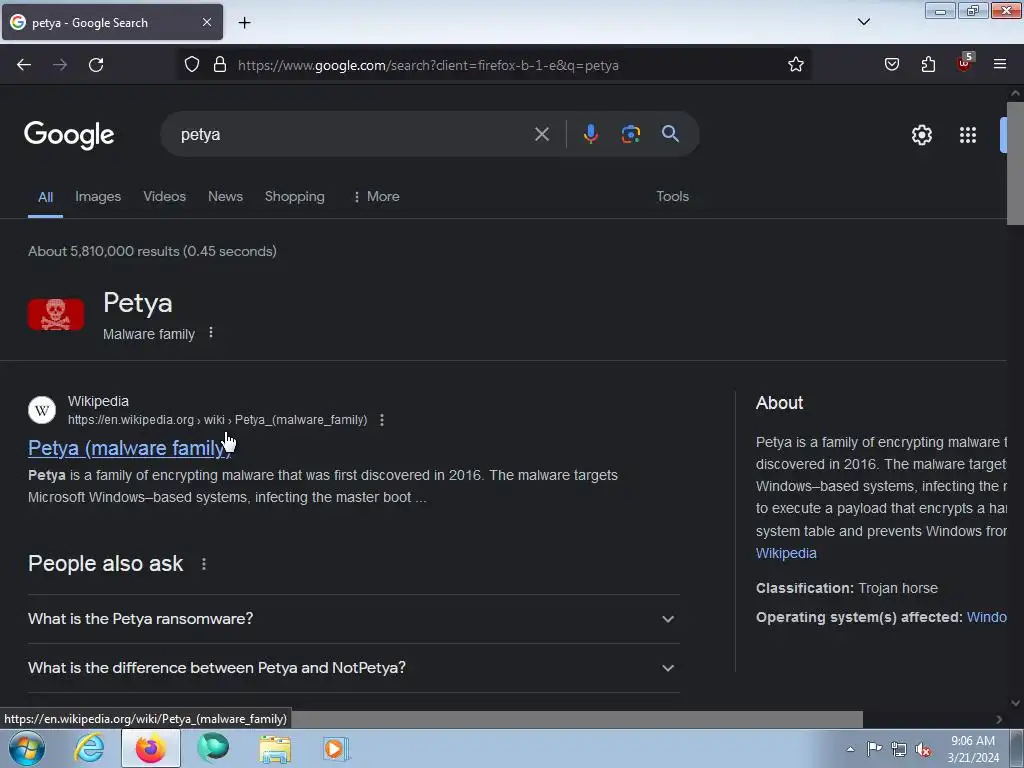Image resolution: width=1024 pixels, height=768 pixels.
Task: Open the about-this-result dots for Wikipedia
Action: pos(382,420)
